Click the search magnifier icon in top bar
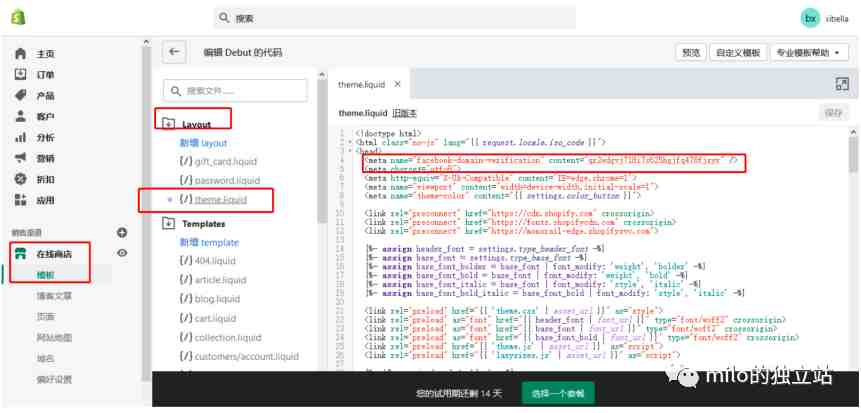This screenshot has height=413, width=861. (223, 18)
